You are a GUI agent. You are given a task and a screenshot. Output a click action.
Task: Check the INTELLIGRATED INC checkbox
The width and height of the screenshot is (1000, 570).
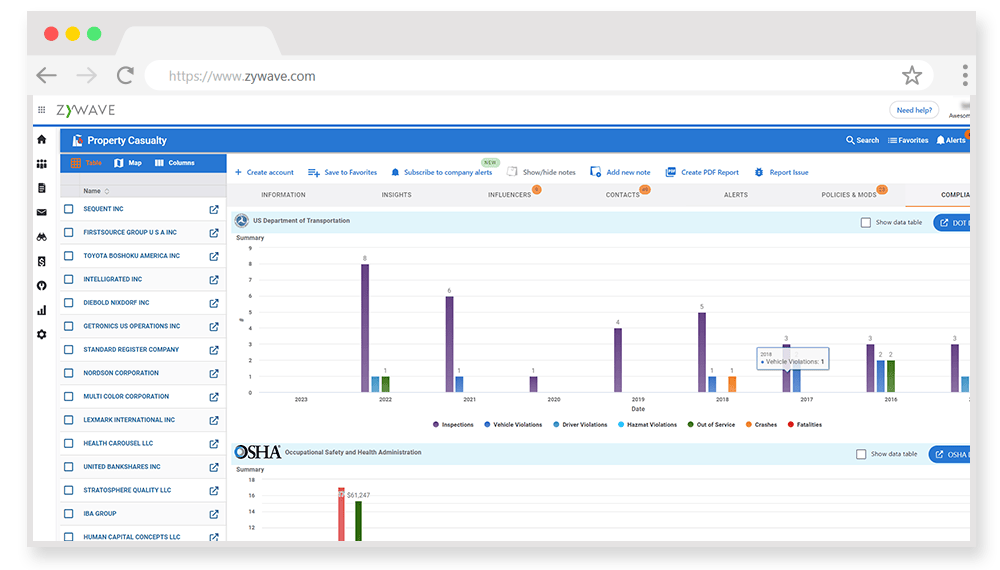(x=69, y=279)
